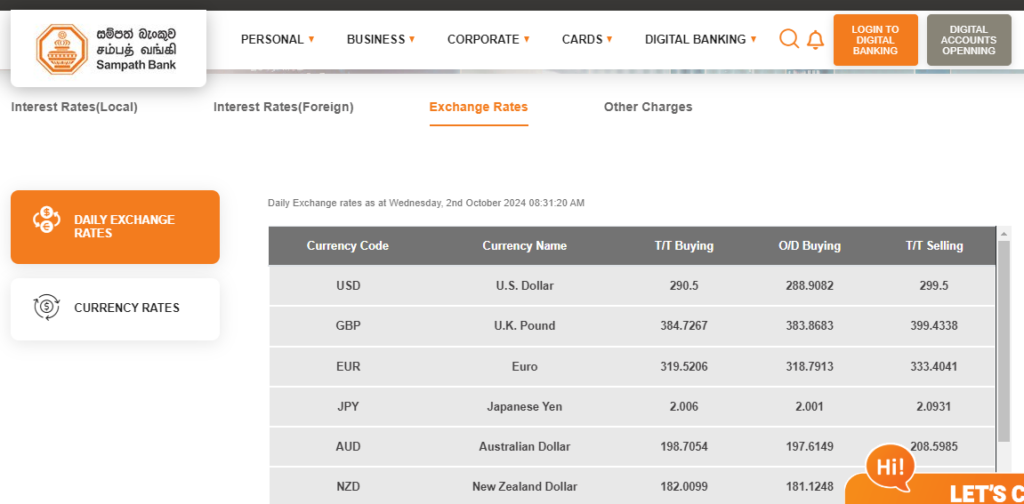Expand the Corporate menu
This screenshot has height=504, width=1024.
pos(488,39)
